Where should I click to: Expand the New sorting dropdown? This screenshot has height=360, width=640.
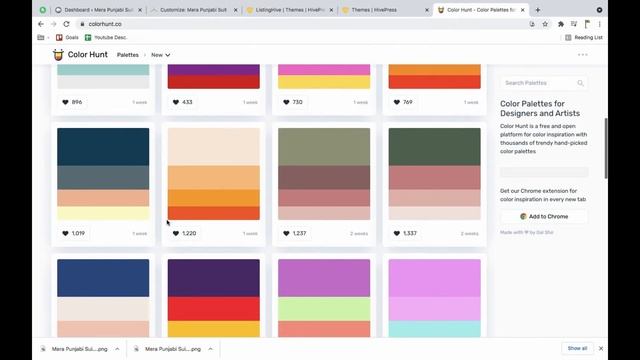[x=161, y=55]
